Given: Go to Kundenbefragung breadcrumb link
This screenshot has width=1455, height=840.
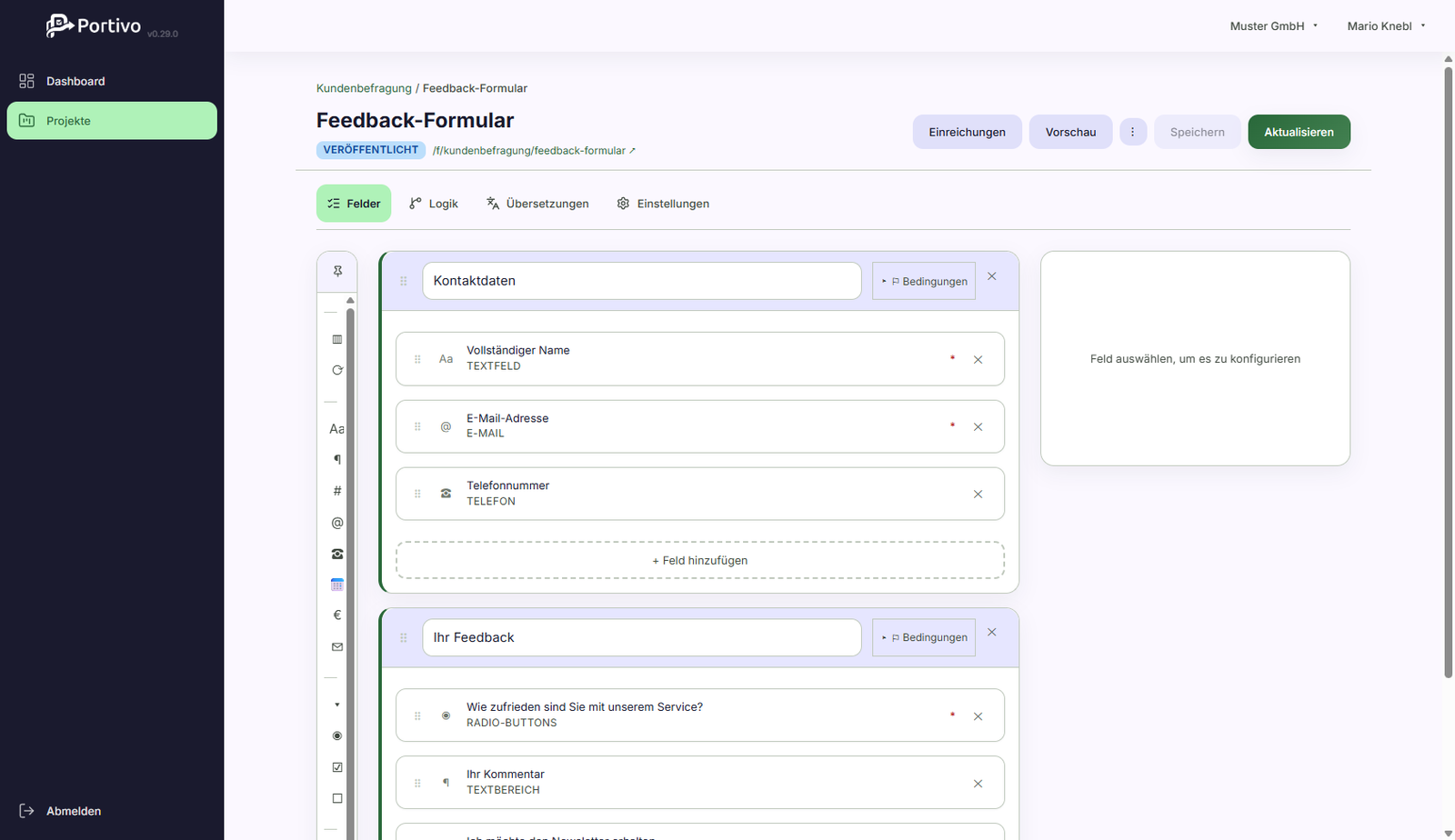Looking at the screenshot, I should [364, 88].
